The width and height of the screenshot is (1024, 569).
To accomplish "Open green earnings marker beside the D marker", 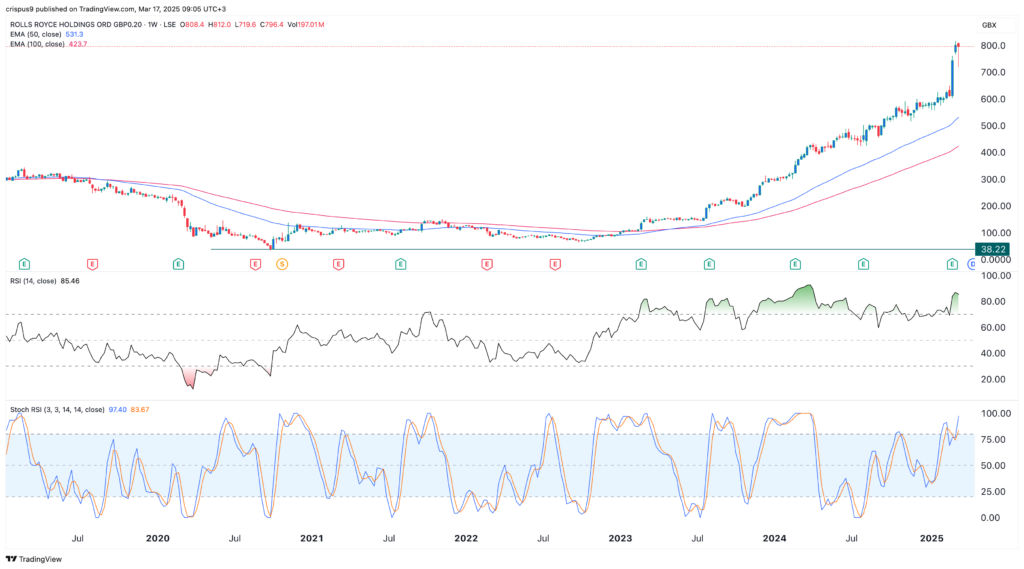I will pos(952,265).
